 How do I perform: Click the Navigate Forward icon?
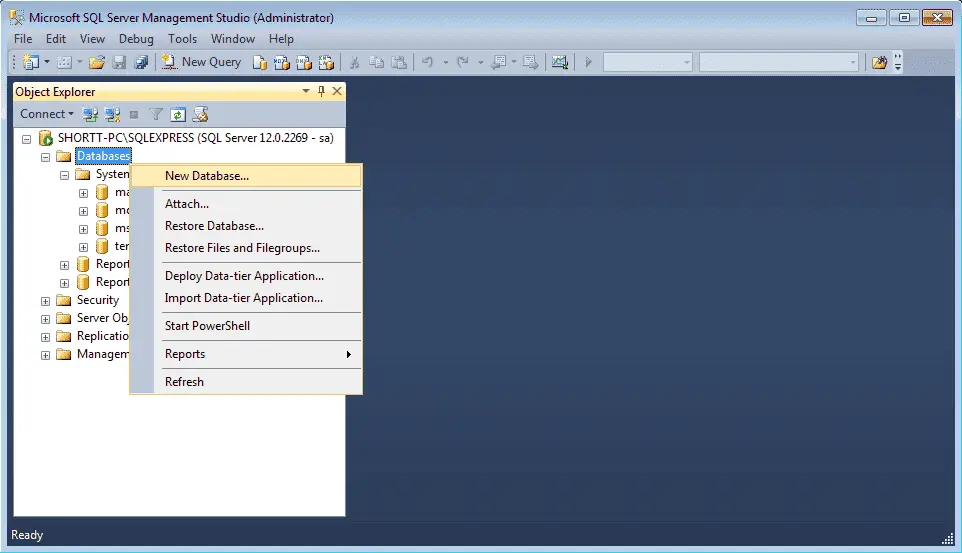[x=530, y=62]
